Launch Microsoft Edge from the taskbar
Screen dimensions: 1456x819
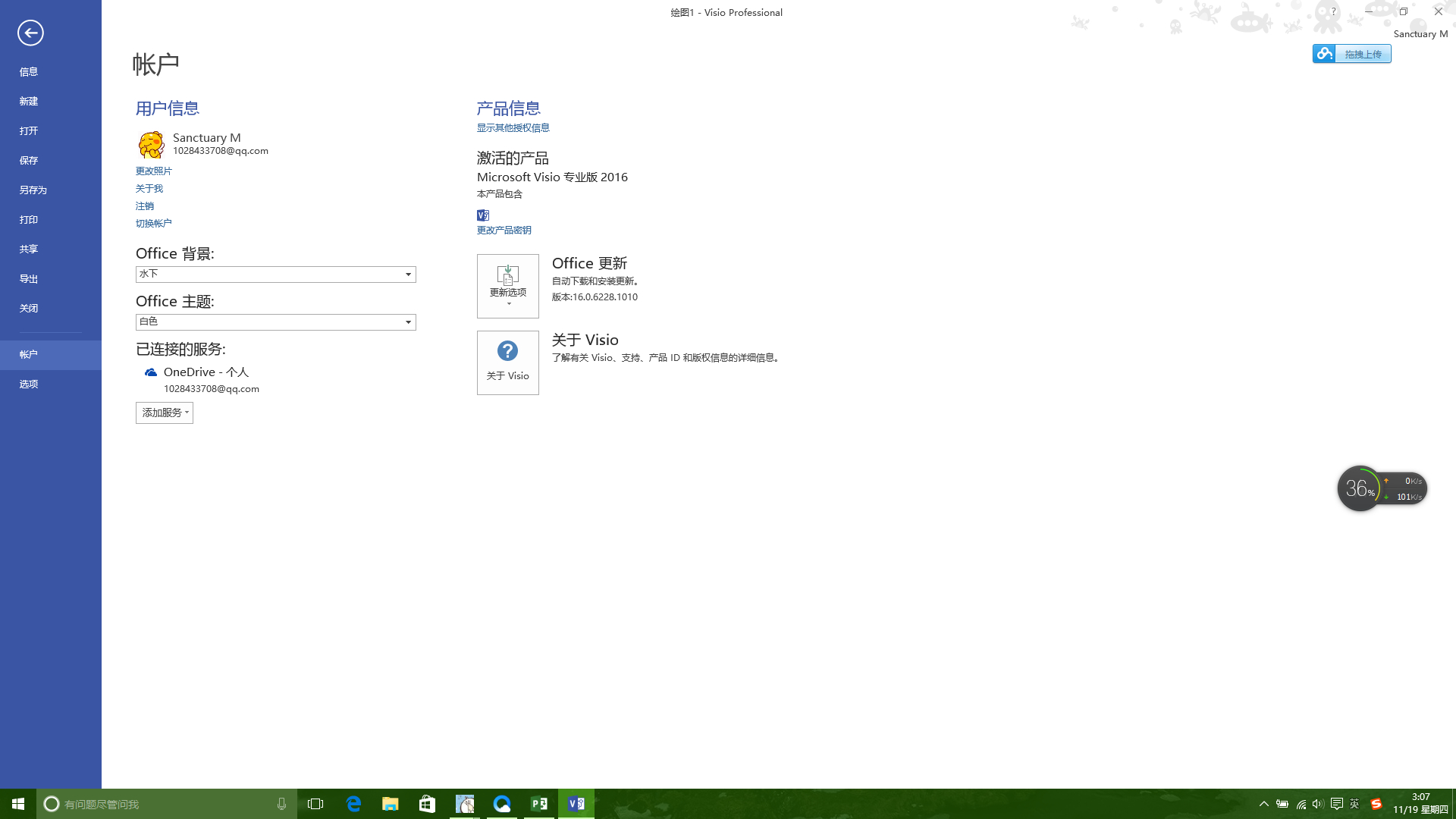353,804
